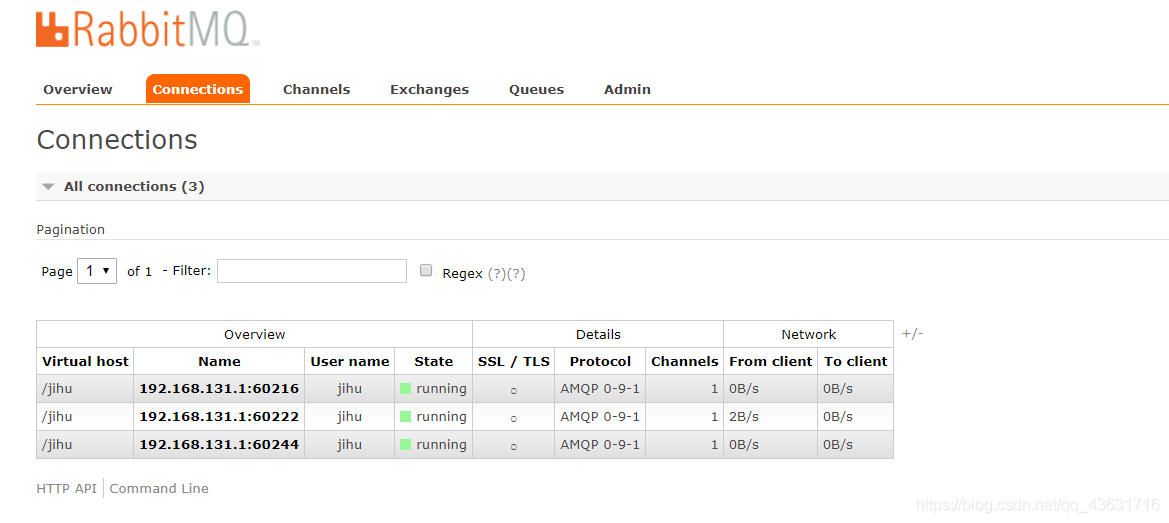Click the Overview group header
The width and height of the screenshot is (1169, 523).
point(254,335)
